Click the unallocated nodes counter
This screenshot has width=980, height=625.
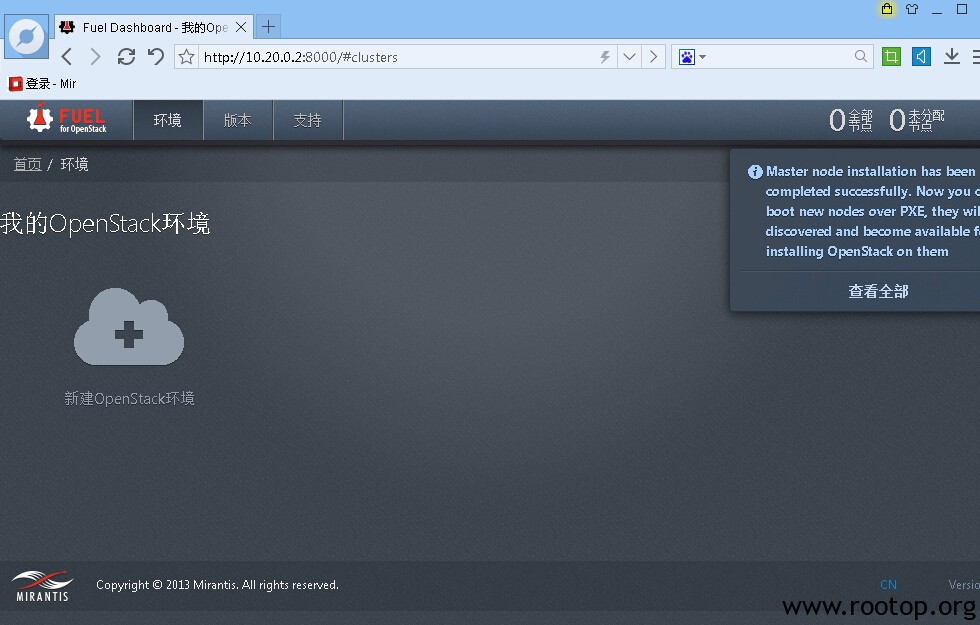[917, 120]
